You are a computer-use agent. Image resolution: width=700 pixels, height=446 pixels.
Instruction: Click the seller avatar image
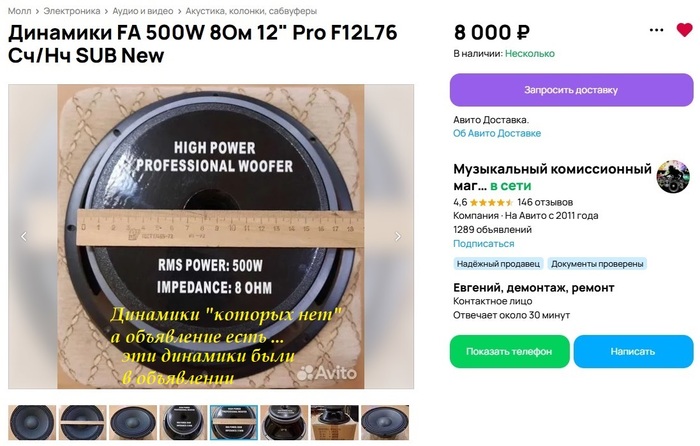(x=673, y=177)
